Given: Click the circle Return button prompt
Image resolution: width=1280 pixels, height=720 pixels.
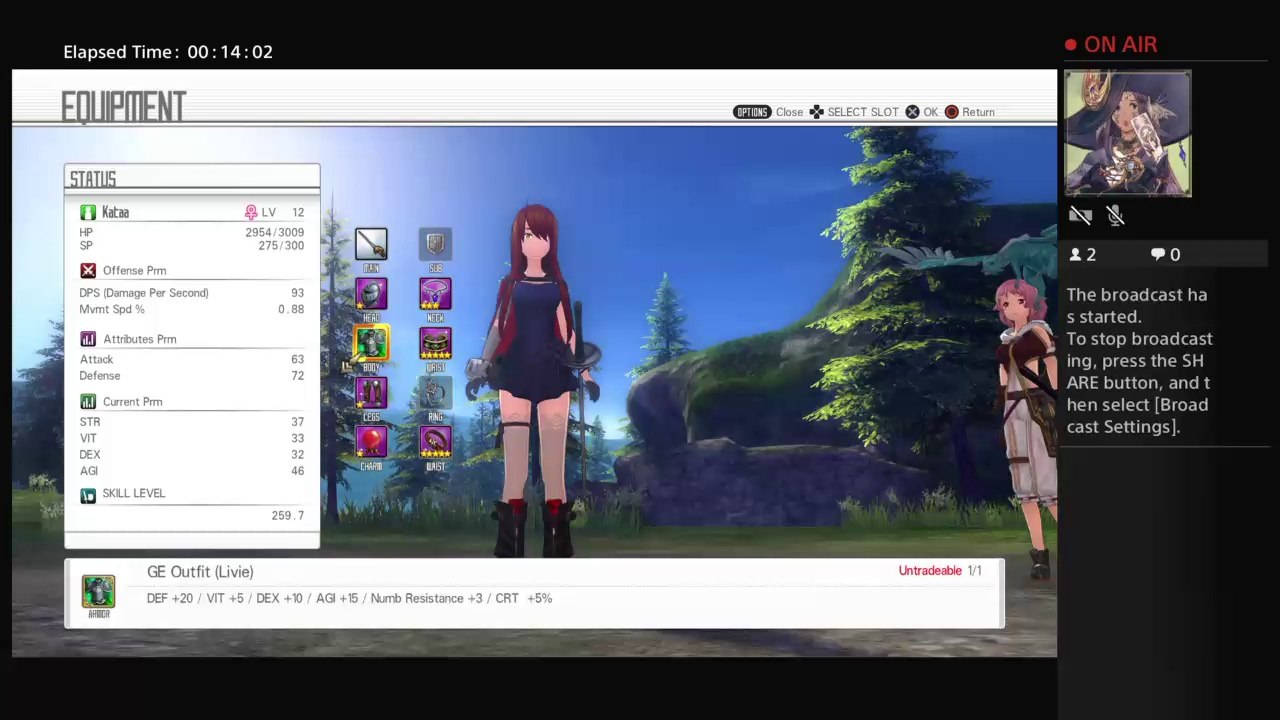Looking at the screenshot, I should (970, 112).
